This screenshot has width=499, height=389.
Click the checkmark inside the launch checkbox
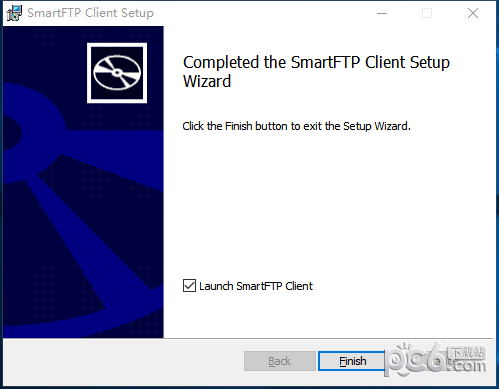click(189, 286)
